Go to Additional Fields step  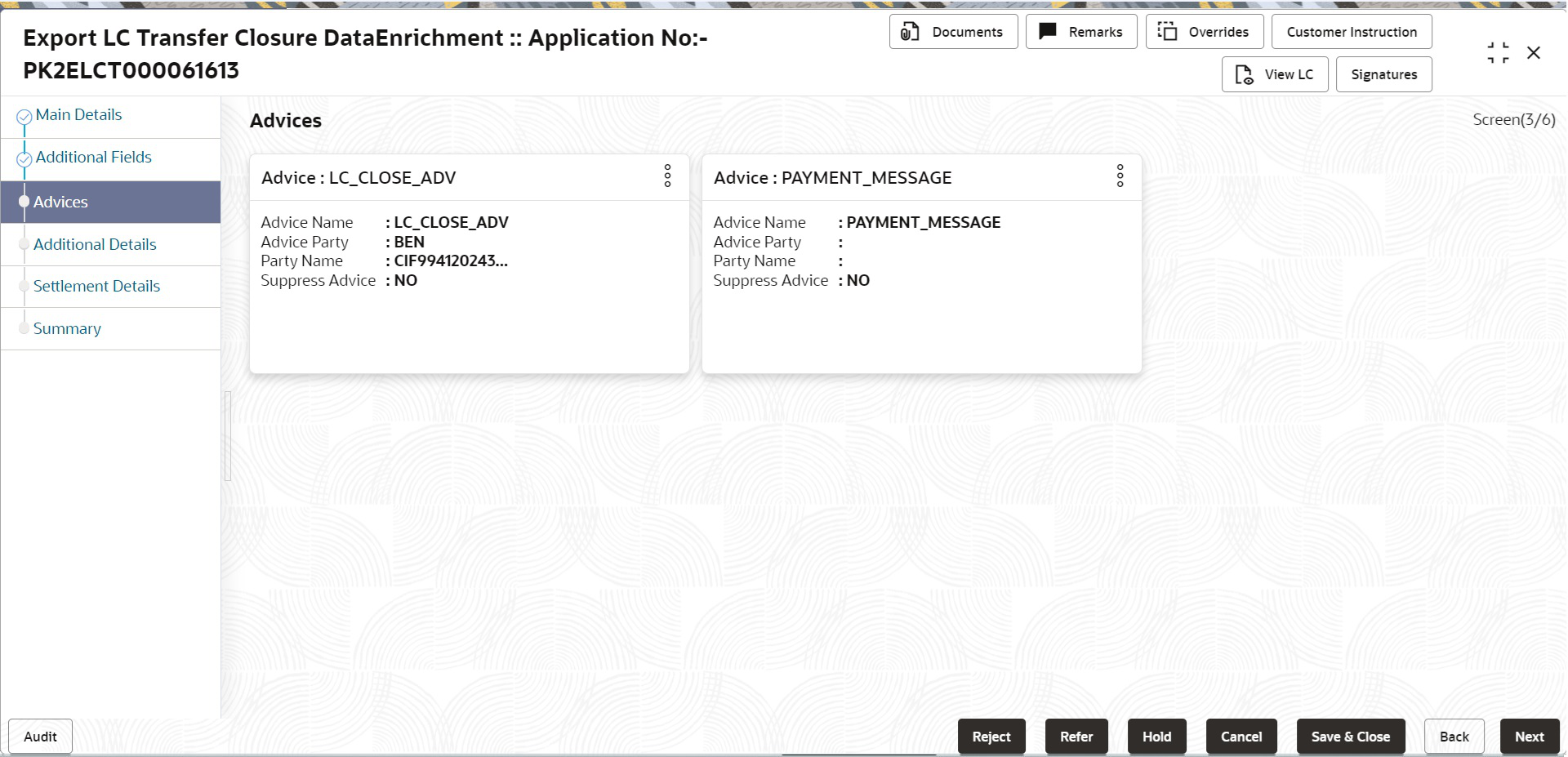tap(94, 158)
